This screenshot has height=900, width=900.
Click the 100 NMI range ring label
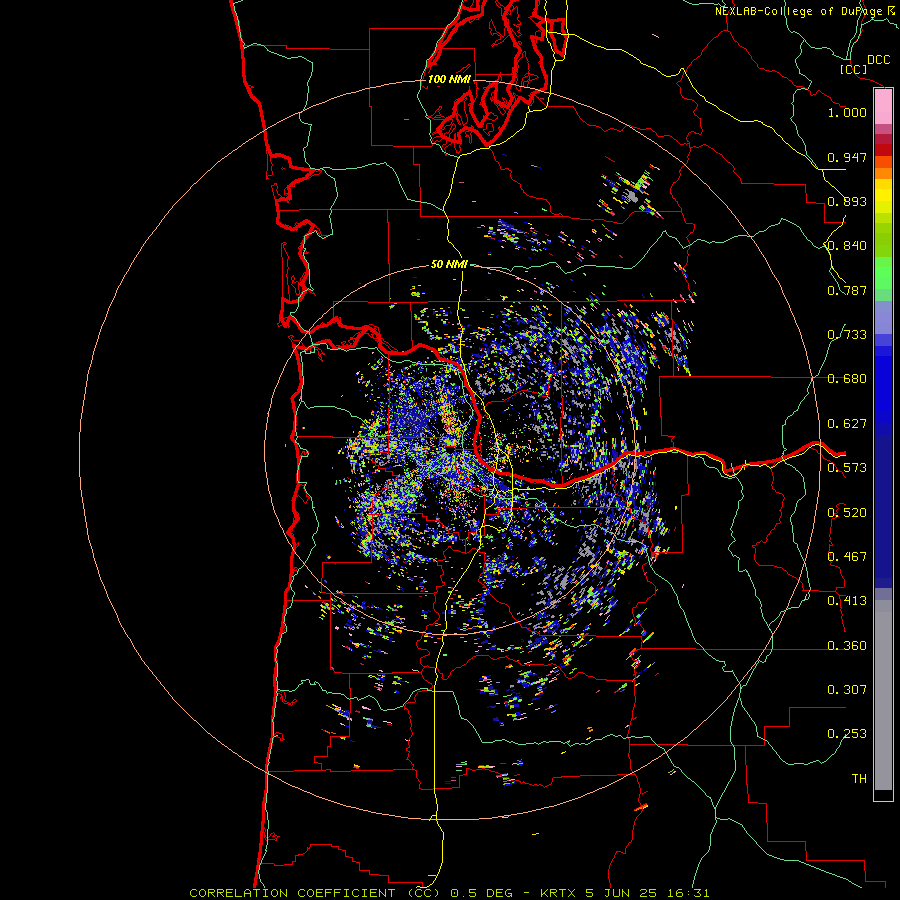pos(449,79)
